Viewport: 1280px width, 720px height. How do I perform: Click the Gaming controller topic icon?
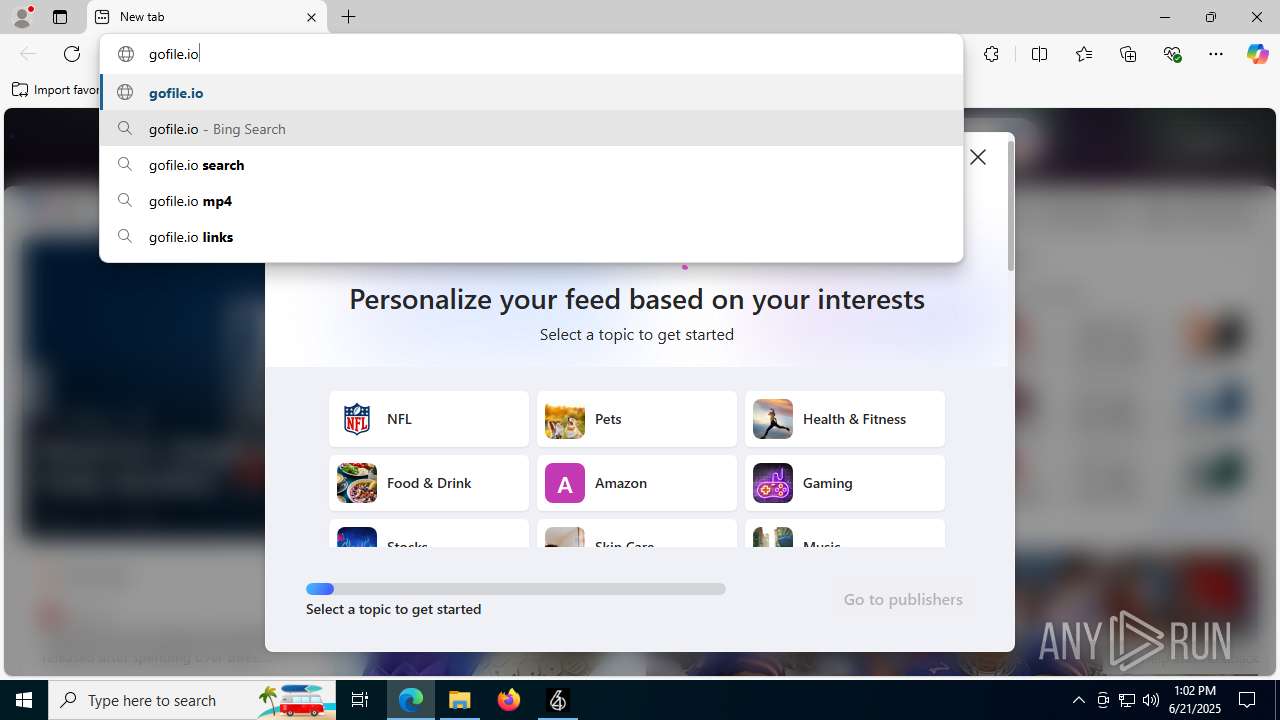773,483
